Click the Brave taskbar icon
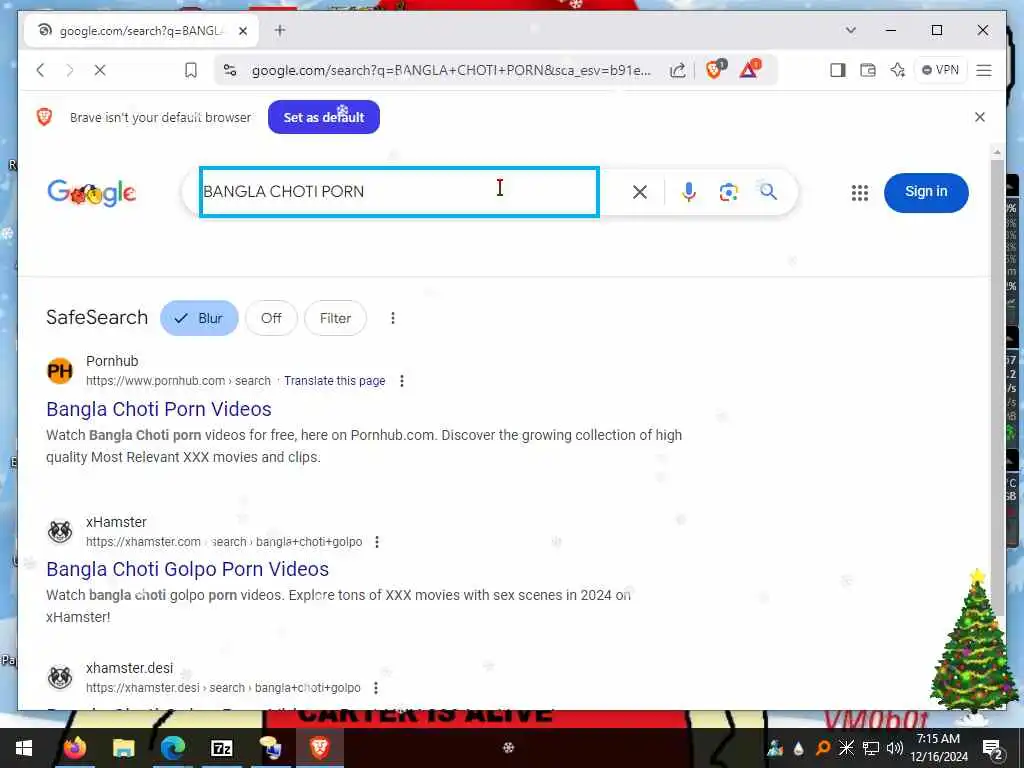This screenshot has height=768, width=1024. point(319,748)
